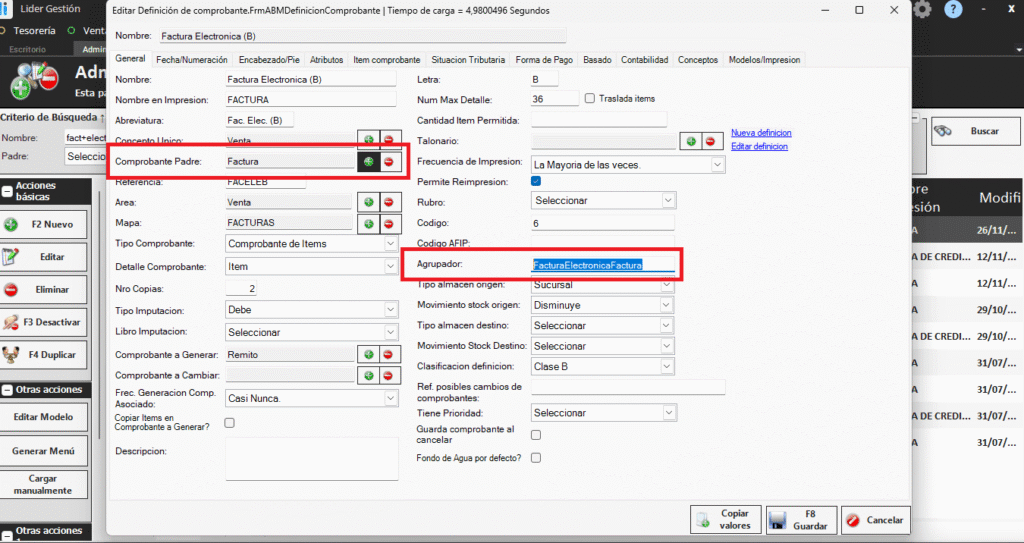Switch to the Situacion Tributaria tab
This screenshot has width=1024, height=543.
[x=468, y=60]
